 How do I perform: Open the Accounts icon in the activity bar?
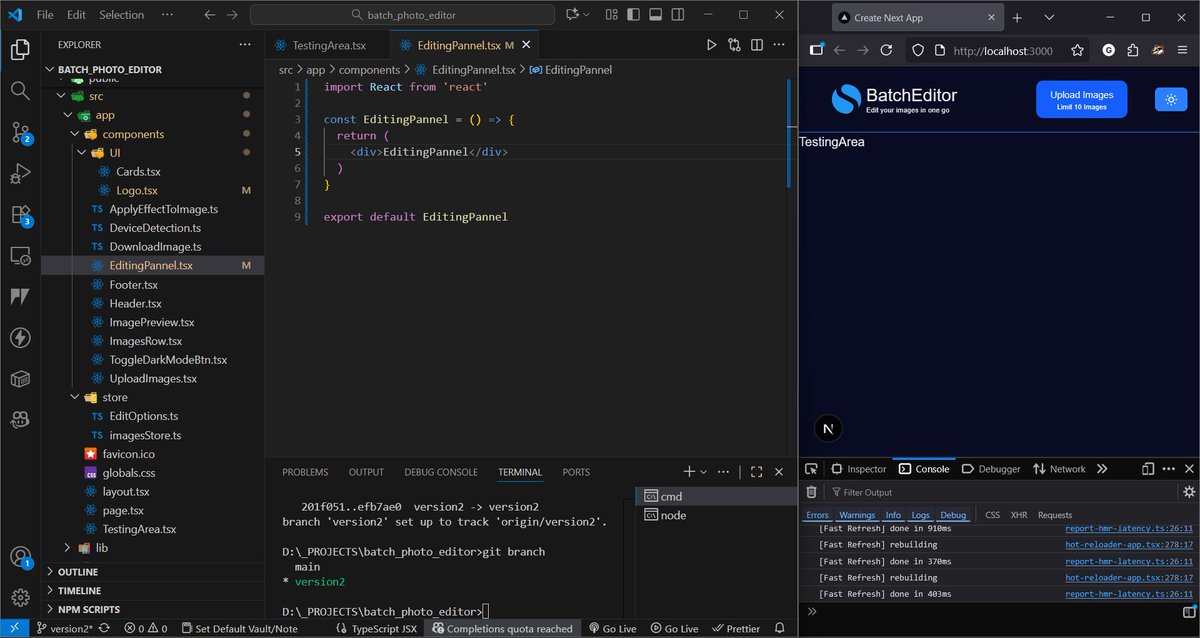tap(20, 557)
